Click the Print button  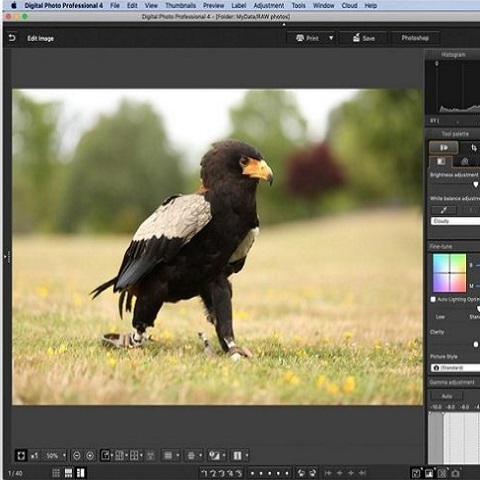pos(307,38)
